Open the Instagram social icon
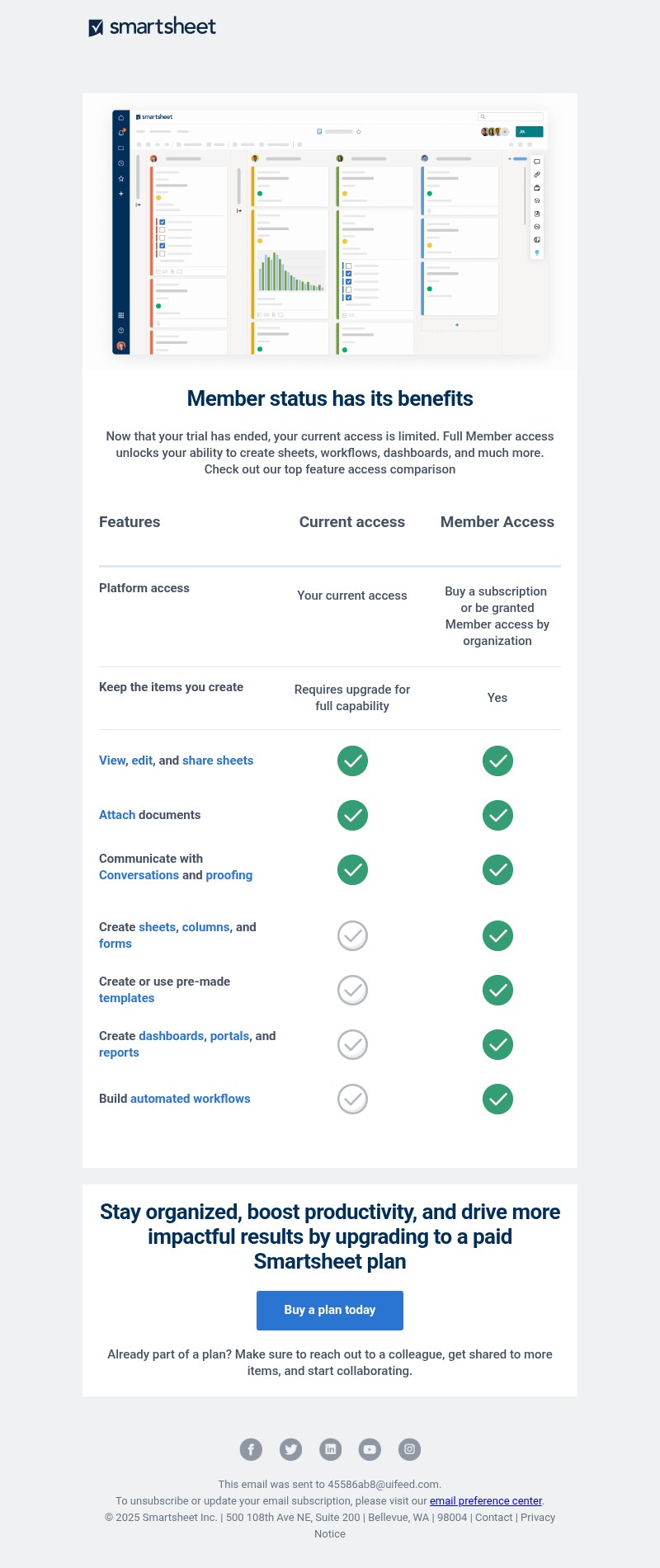The image size is (660, 1568). point(409,1448)
